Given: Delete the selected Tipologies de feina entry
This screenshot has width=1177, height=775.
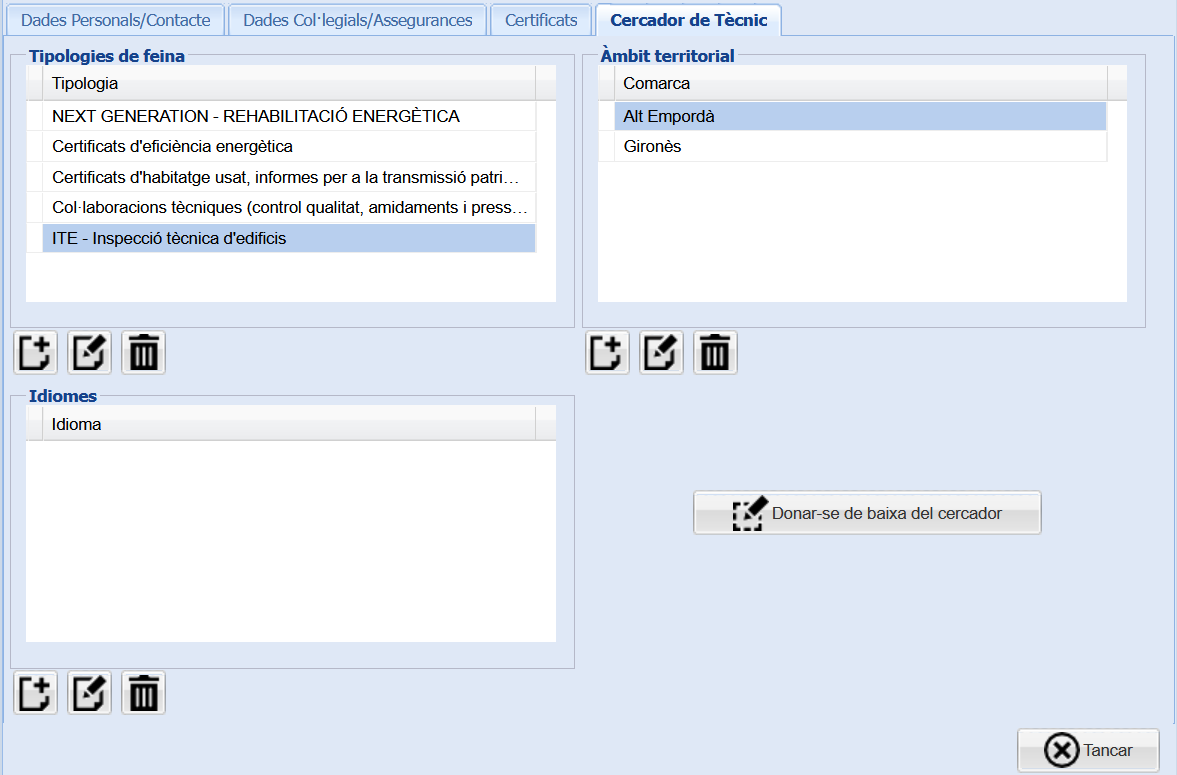Looking at the screenshot, I should click(143, 352).
